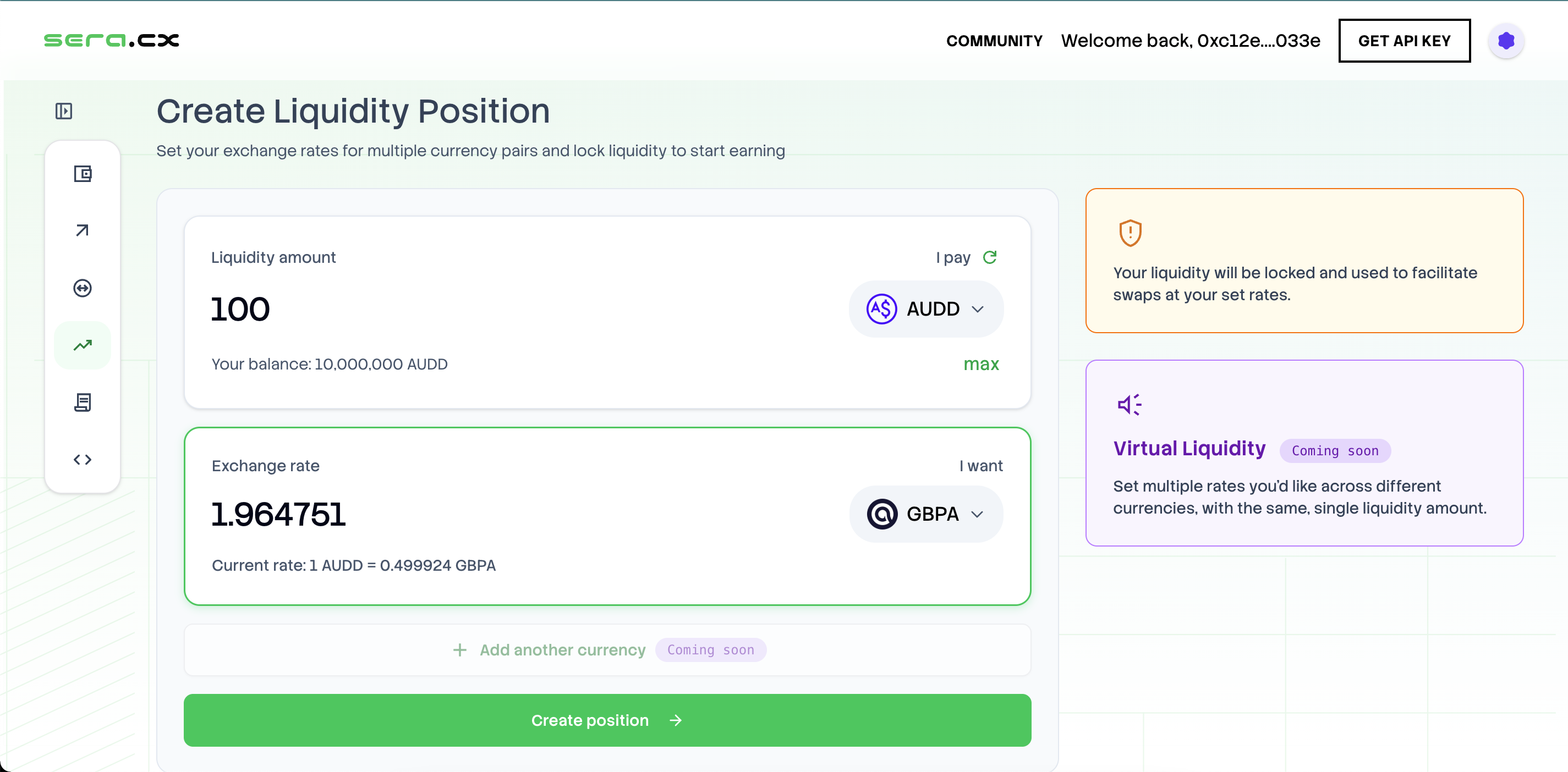This screenshot has height=772, width=1568.
Task: Click the sera.cx logo in the header
Action: pos(111,40)
